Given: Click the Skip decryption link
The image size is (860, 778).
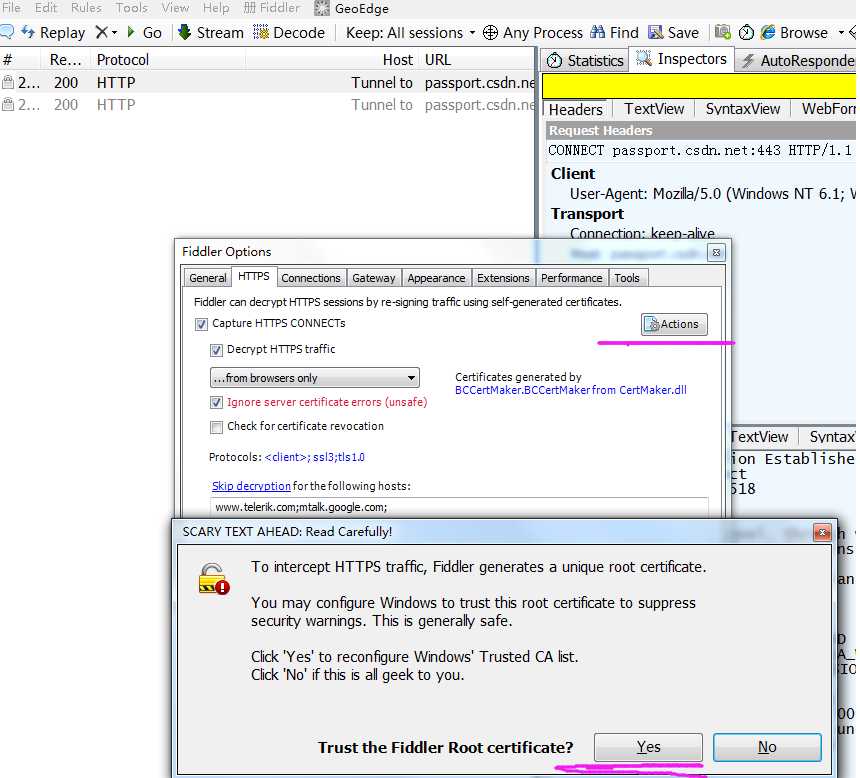Looking at the screenshot, I should click(251, 486).
